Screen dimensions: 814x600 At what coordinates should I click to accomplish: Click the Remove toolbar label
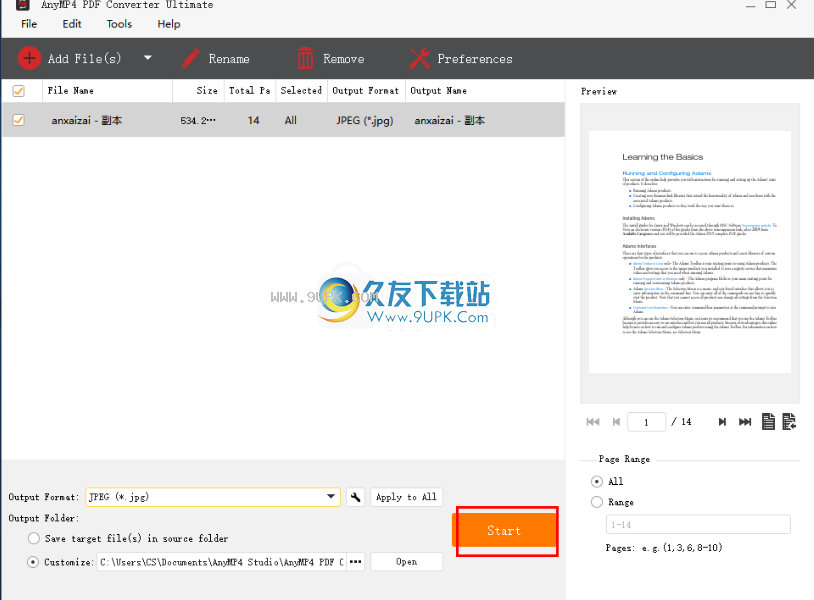[344, 59]
